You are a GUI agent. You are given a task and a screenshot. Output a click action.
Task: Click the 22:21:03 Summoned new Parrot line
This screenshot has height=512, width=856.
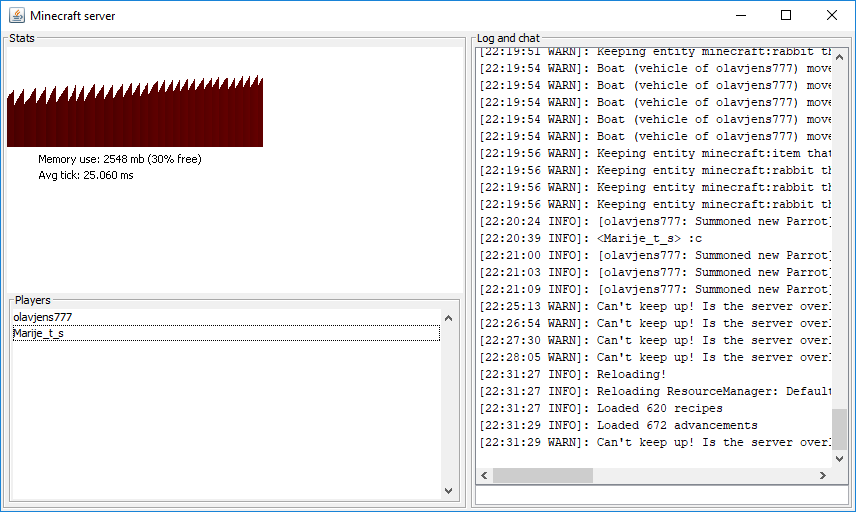point(655,272)
